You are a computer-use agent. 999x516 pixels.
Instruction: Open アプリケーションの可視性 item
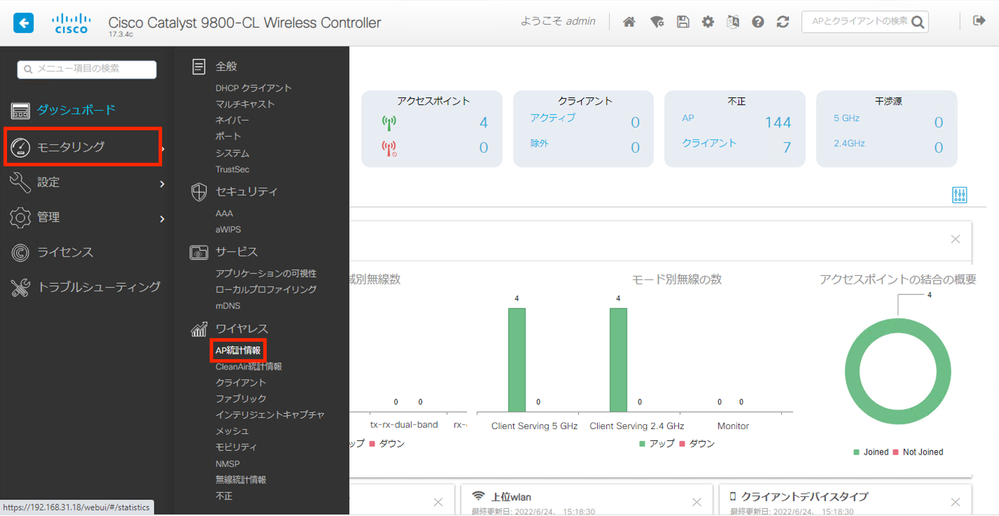point(266,273)
